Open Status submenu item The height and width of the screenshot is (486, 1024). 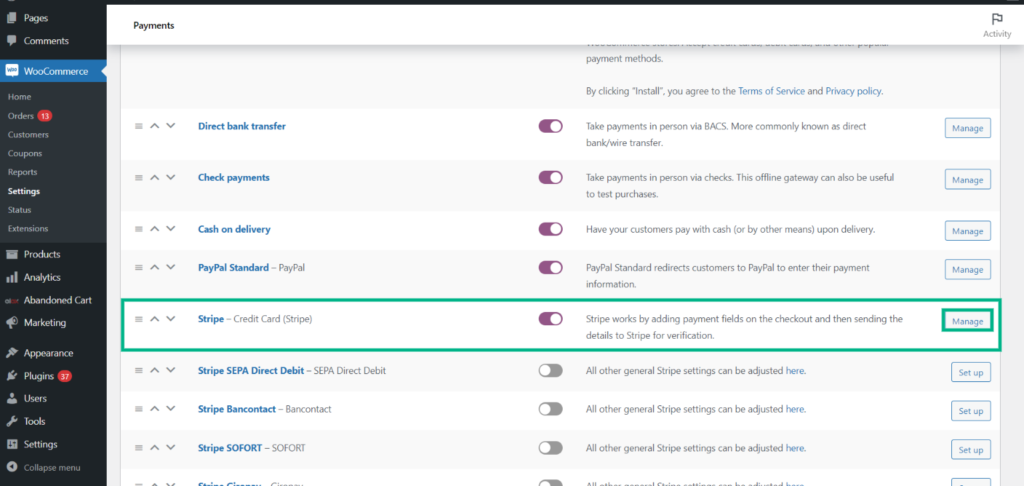20,210
